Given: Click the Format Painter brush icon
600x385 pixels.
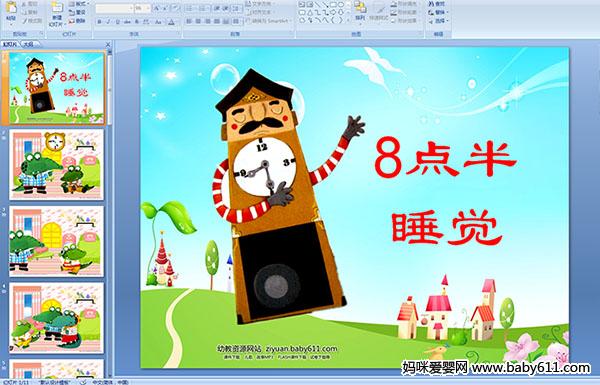Looking at the screenshot, I should click(x=25, y=21).
